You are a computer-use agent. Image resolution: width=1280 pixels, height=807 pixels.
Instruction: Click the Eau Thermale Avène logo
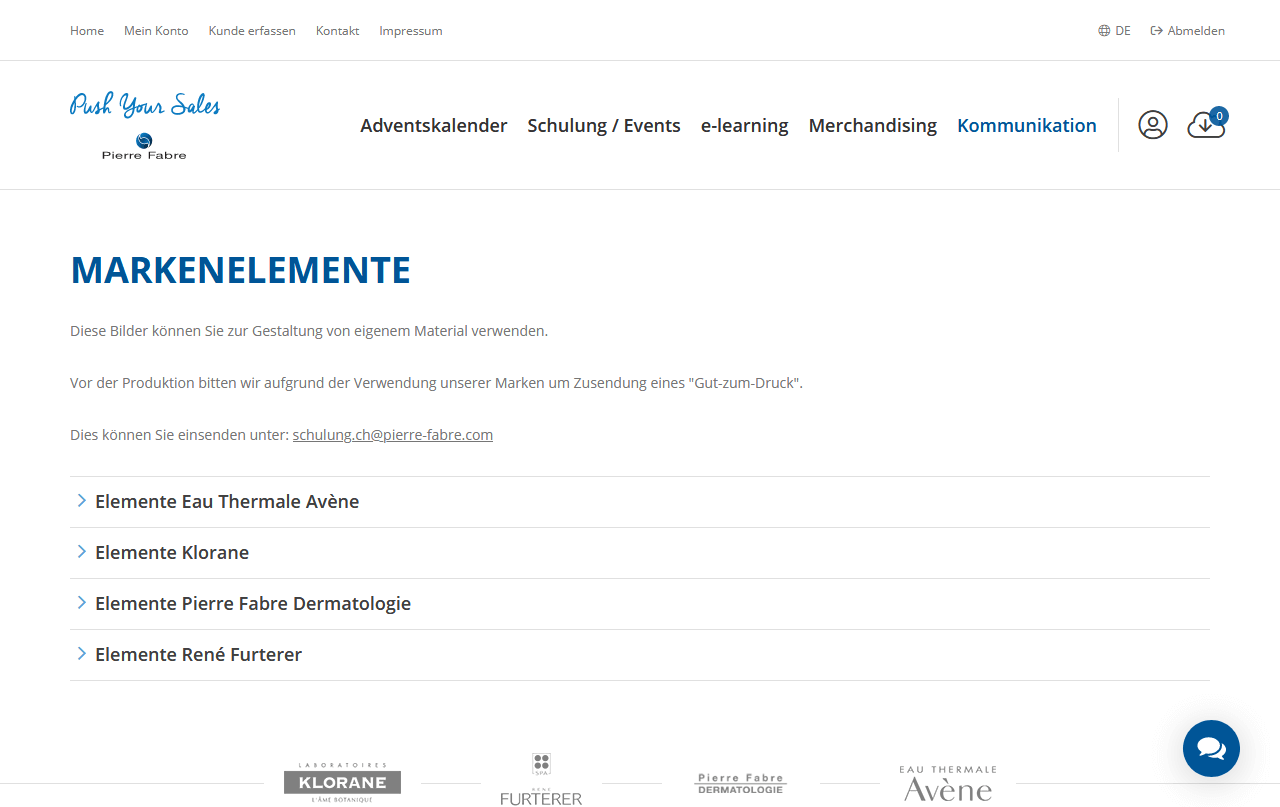947,783
